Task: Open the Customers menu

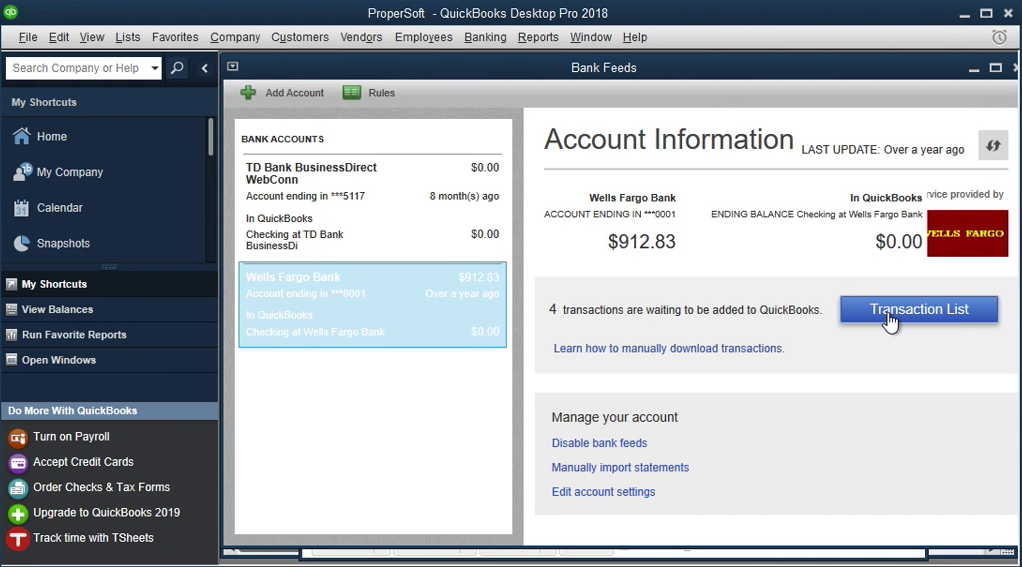Action: point(300,37)
